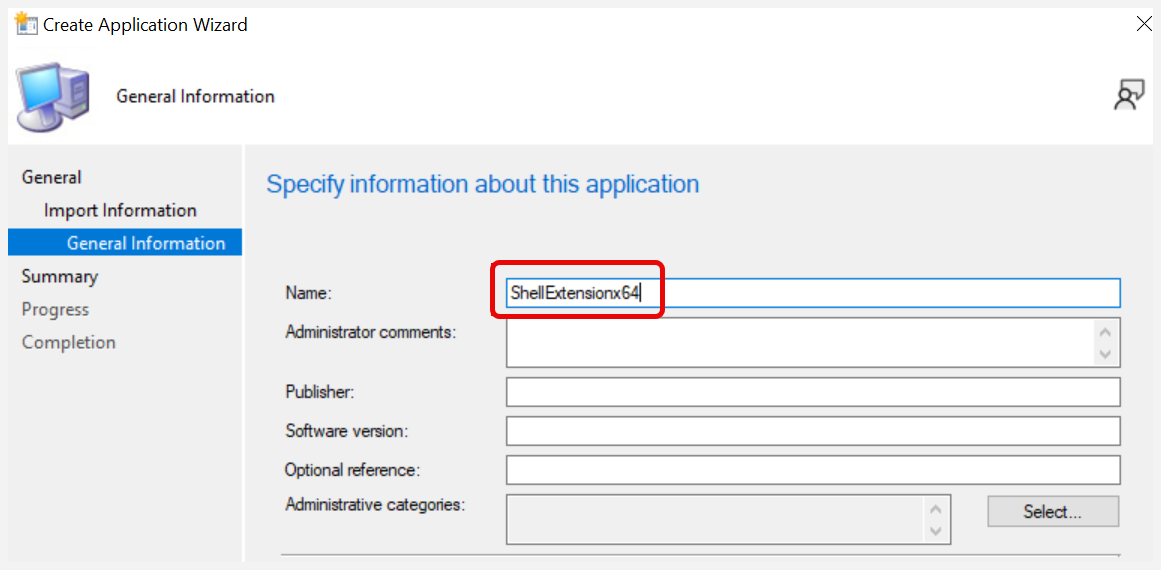Screen dimensions: 1161x570
Task: Click the Publisher input field
Action: 813,392
